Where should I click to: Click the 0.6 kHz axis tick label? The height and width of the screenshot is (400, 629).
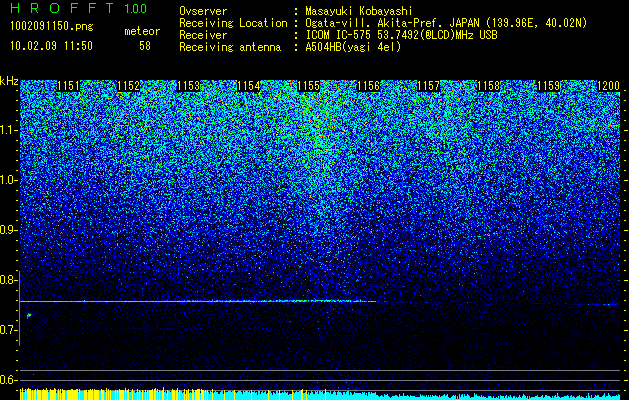coord(9,380)
